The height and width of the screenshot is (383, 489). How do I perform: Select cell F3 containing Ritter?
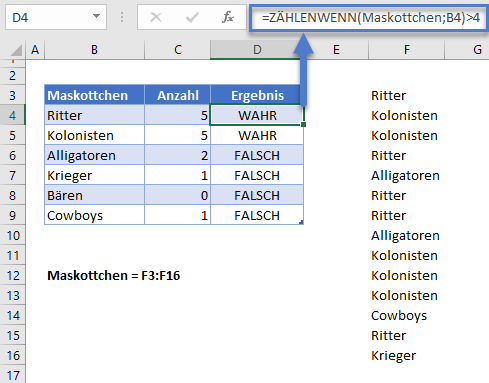(406, 95)
